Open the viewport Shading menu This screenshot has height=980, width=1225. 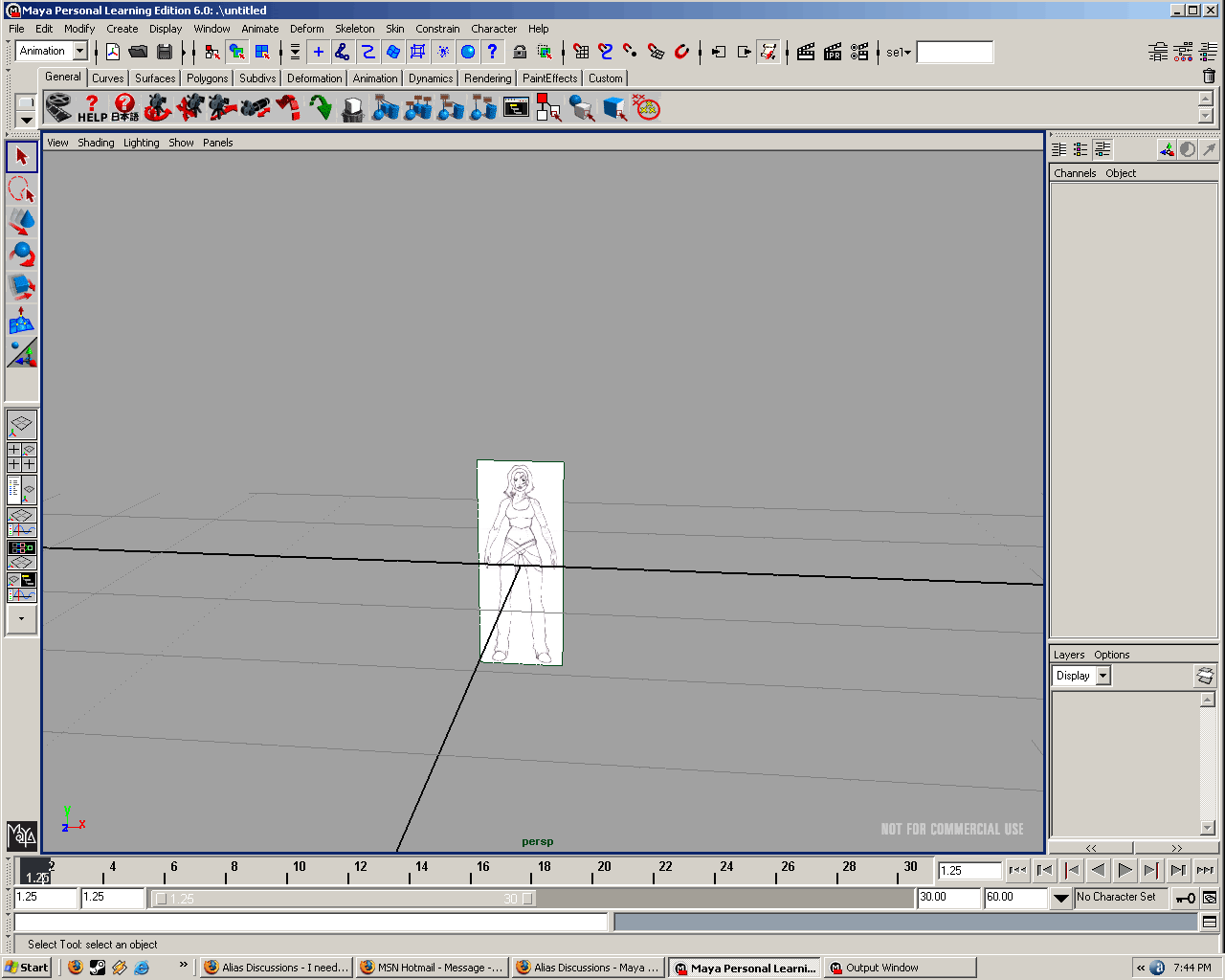96,143
